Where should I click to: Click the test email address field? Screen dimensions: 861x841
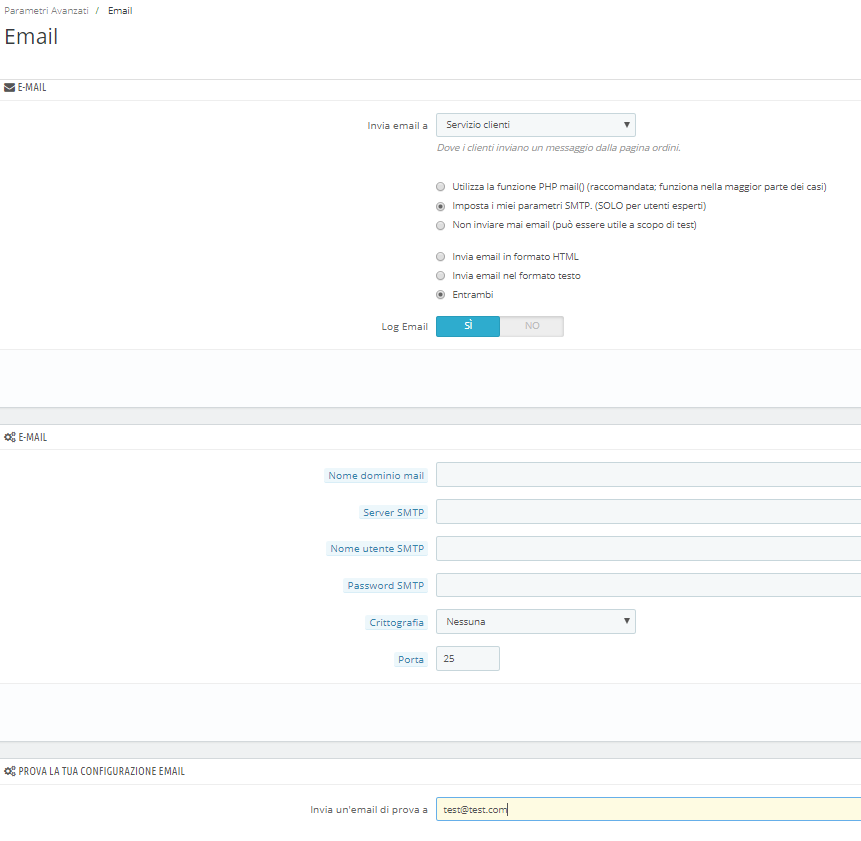tap(648, 809)
